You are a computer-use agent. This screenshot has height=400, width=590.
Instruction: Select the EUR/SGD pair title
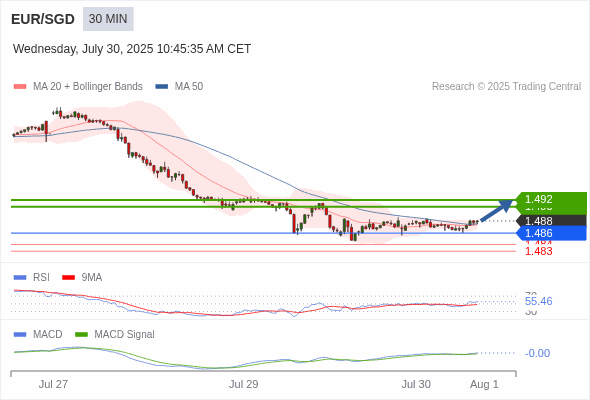tap(43, 19)
